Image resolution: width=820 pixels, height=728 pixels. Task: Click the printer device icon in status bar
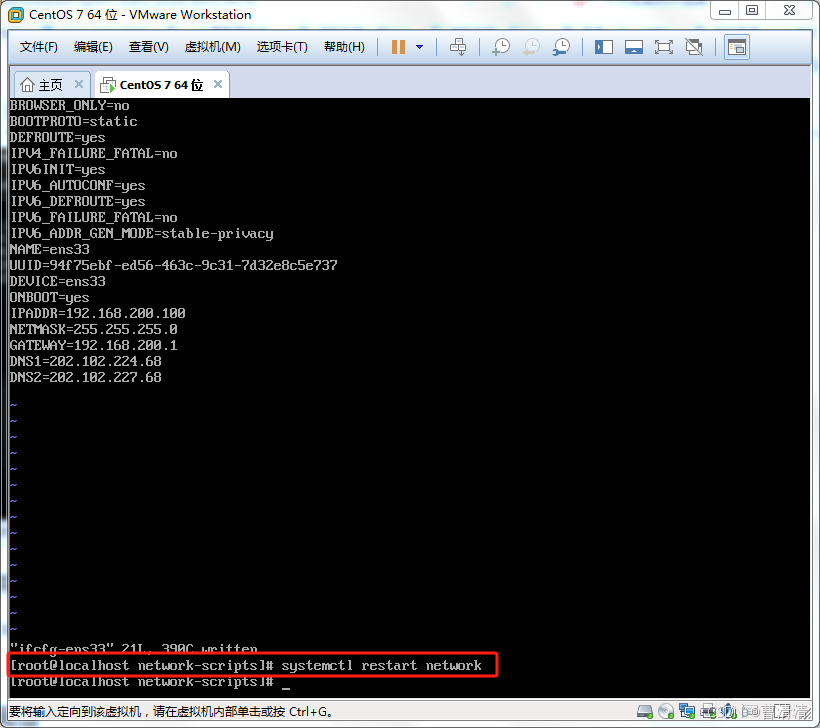706,712
